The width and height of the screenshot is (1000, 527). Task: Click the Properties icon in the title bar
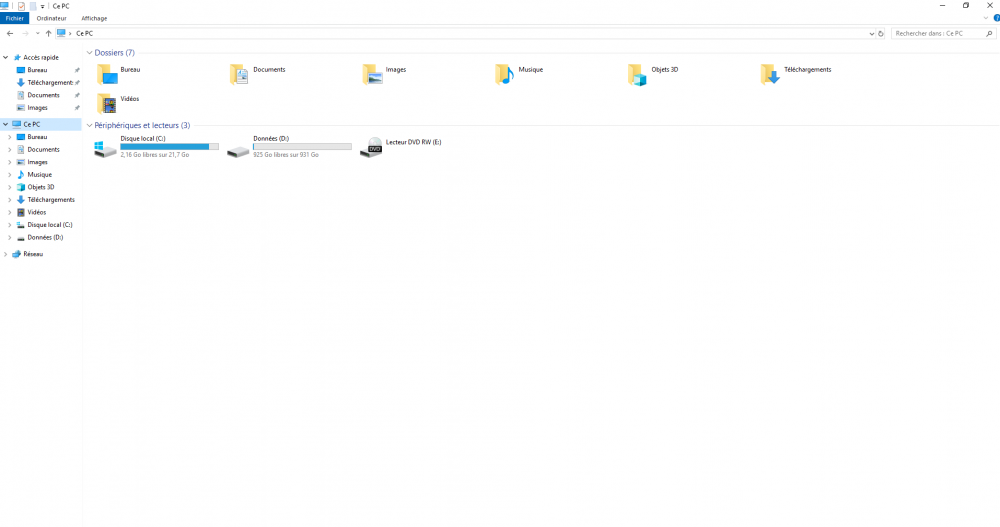(21, 6)
